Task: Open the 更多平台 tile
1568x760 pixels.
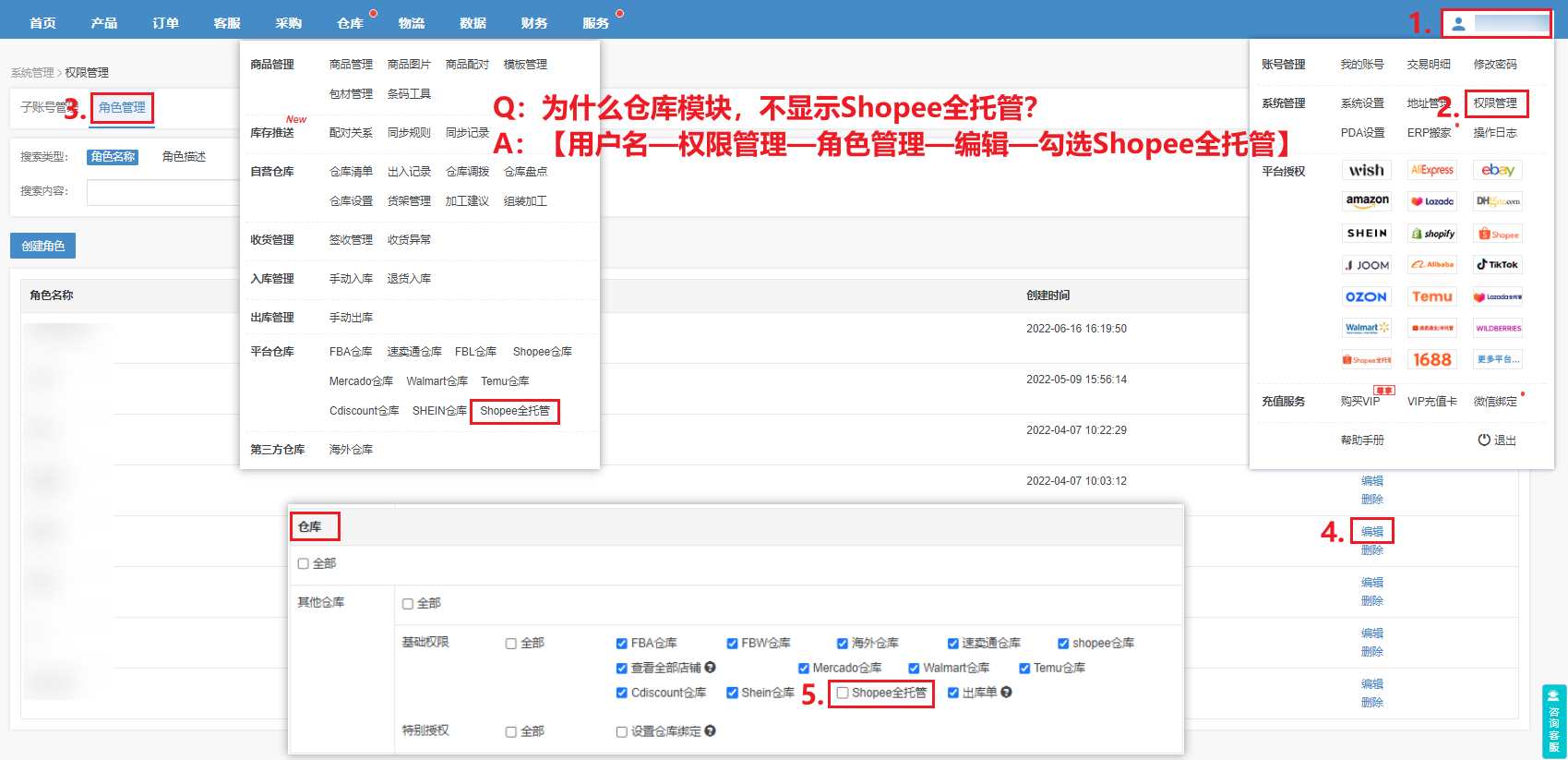Action: pos(1498,359)
